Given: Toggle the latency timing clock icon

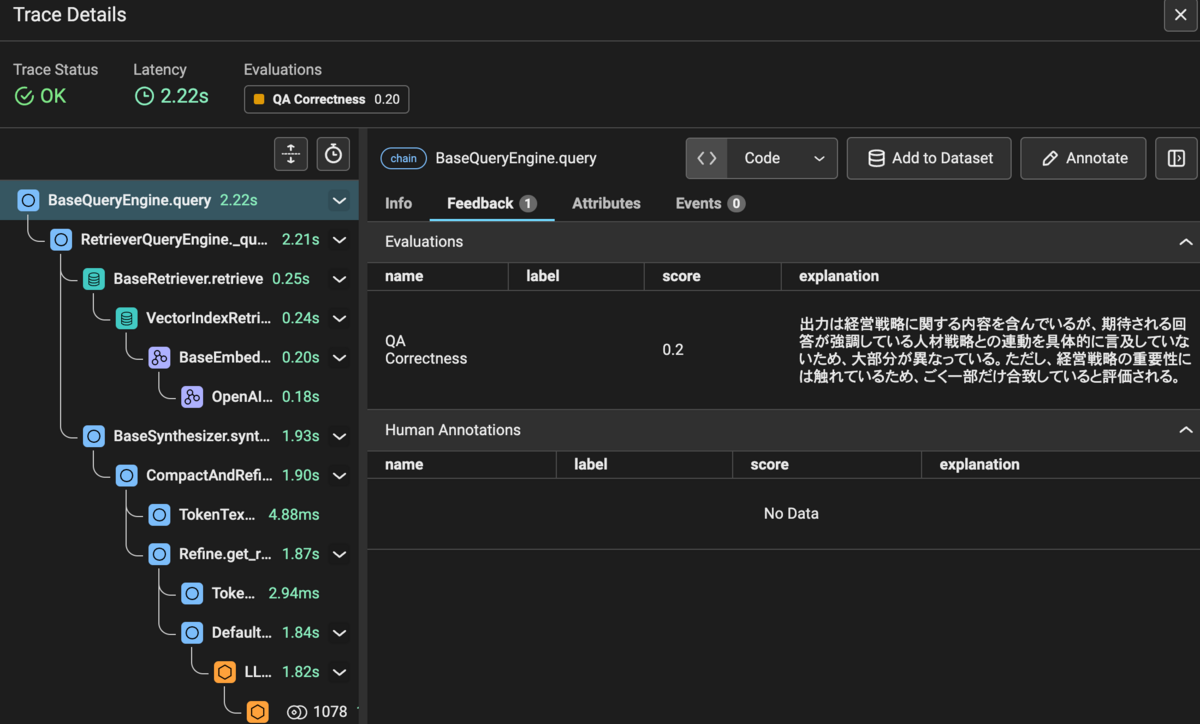Looking at the screenshot, I should [334, 154].
